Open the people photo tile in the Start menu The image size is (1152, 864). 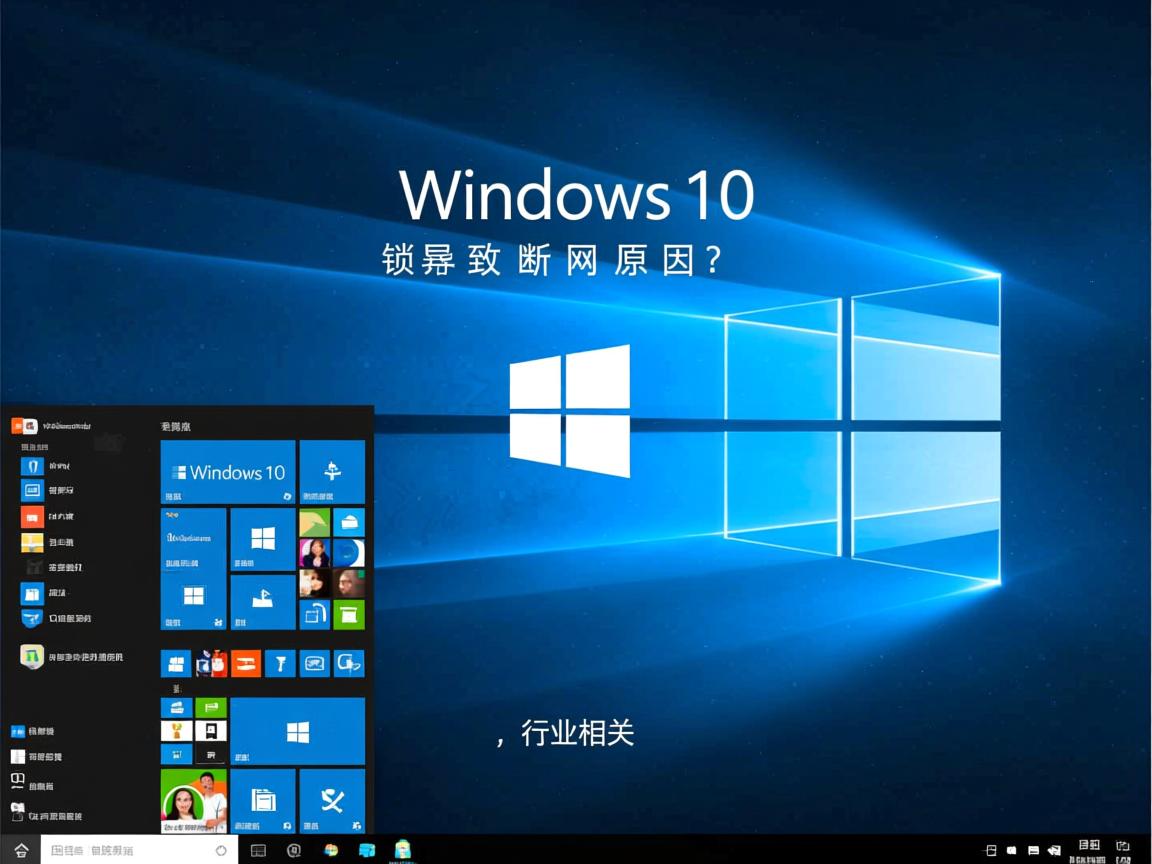[314, 551]
